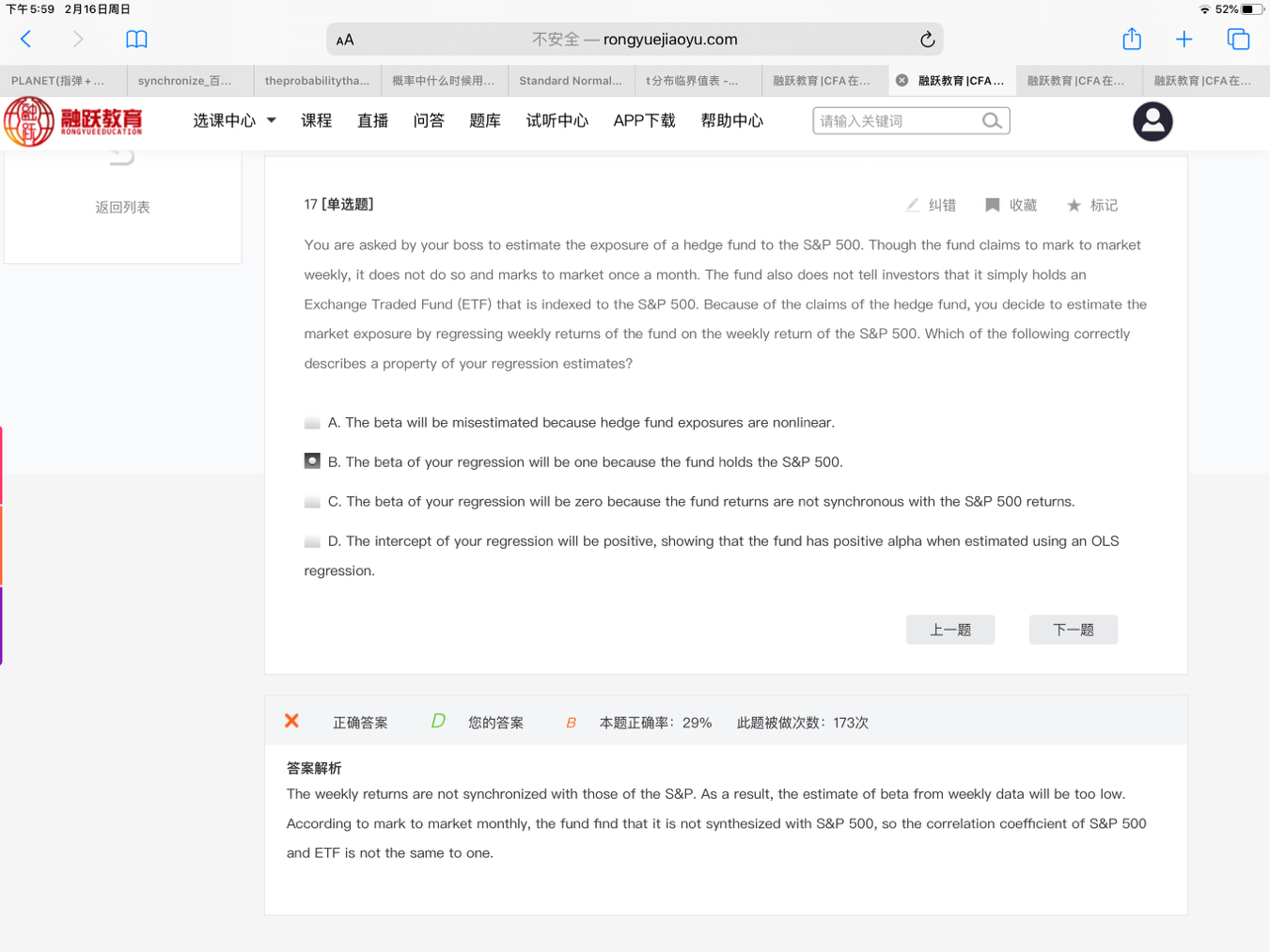1270x952 pixels.
Task: Mark question with 标记 star
Action: coord(1074,205)
